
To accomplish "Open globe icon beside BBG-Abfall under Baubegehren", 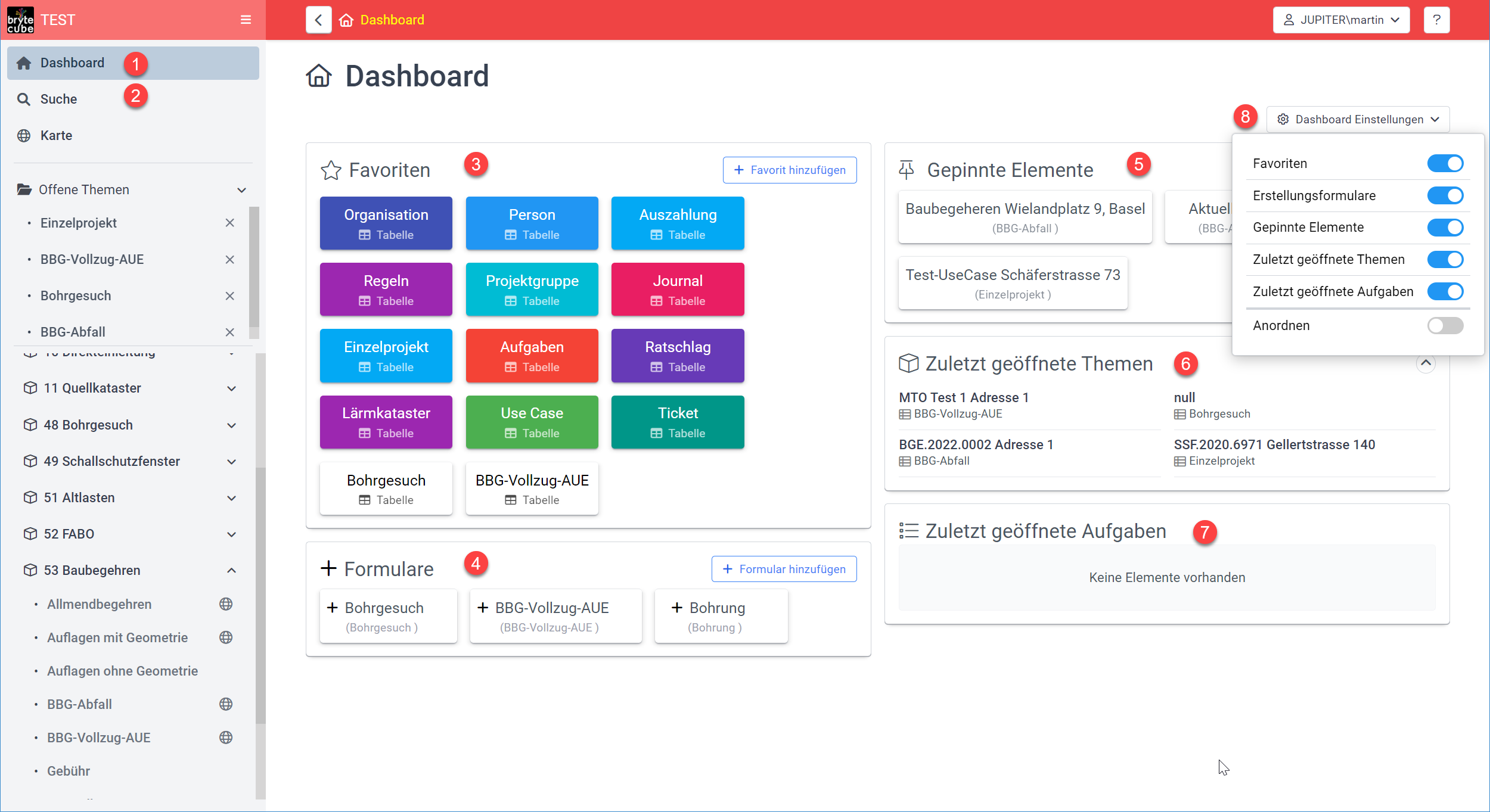I will point(226,704).
